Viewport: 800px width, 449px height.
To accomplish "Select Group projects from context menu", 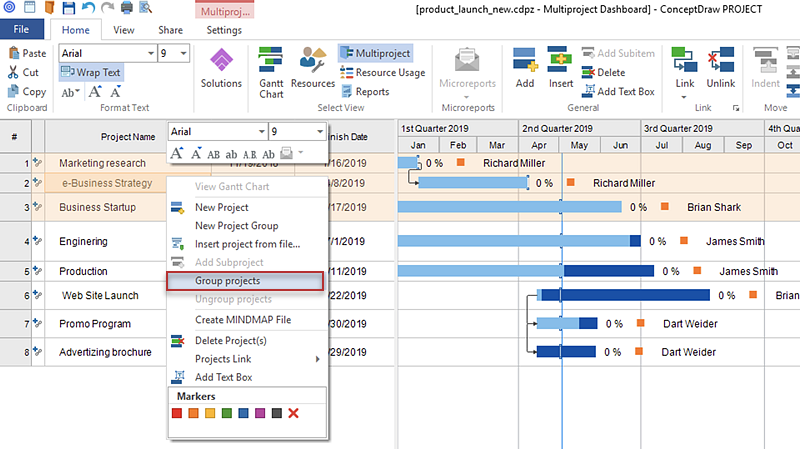I will coord(244,281).
